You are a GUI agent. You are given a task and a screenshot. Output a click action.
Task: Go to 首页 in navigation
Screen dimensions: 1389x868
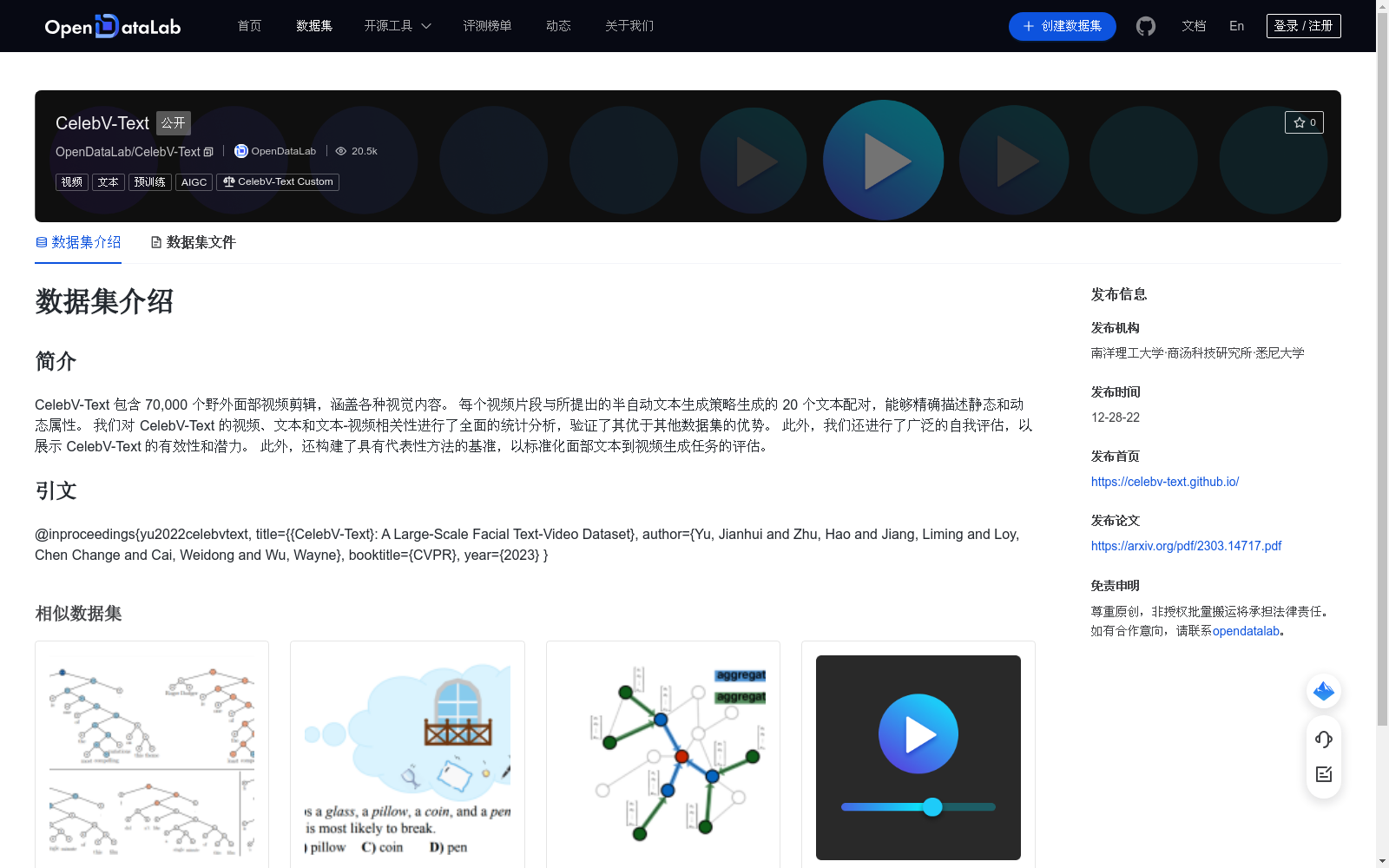click(x=249, y=26)
